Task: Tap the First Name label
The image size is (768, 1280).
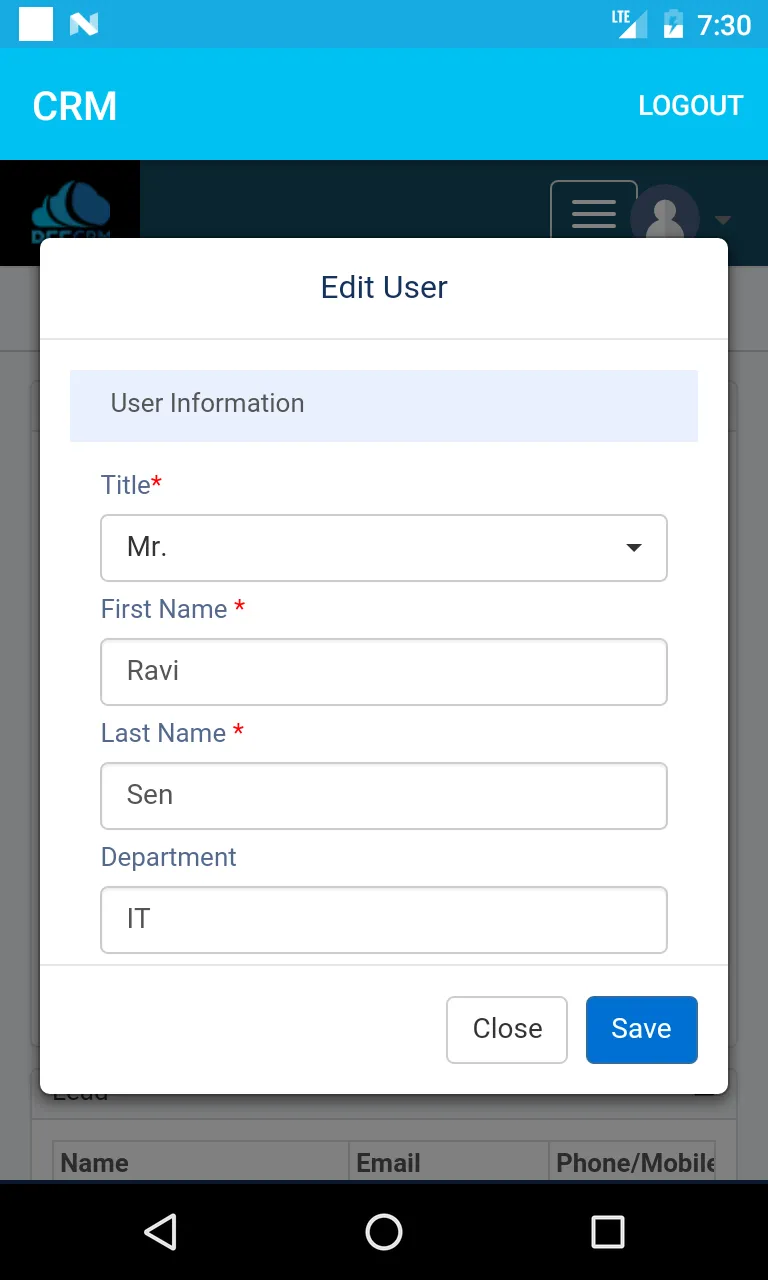Action: point(173,609)
